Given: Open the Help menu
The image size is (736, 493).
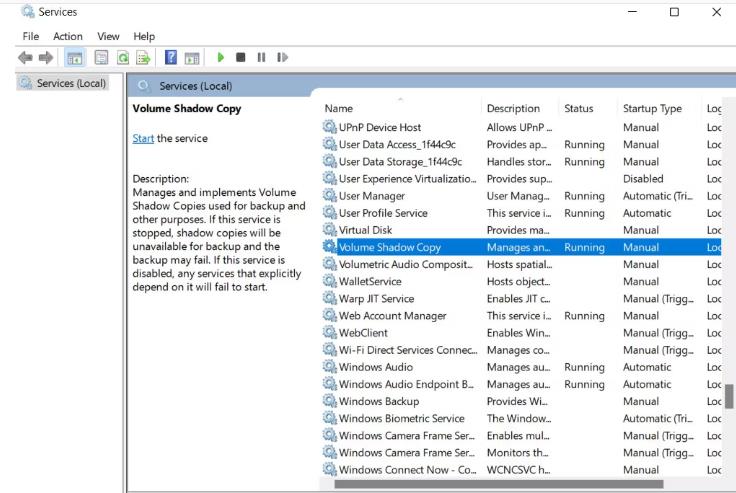Looking at the screenshot, I should click(144, 36).
